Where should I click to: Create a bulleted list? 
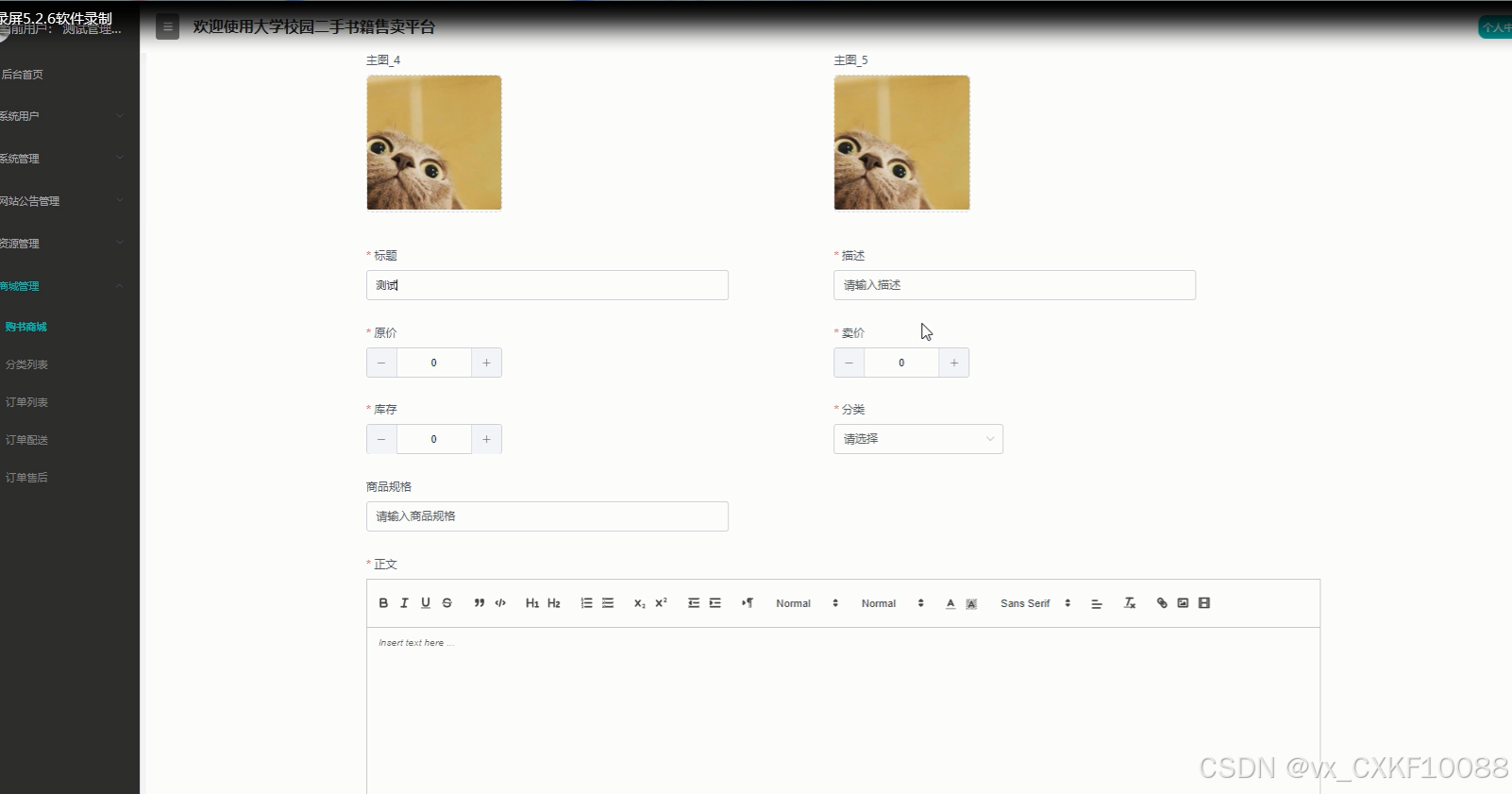point(608,603)
